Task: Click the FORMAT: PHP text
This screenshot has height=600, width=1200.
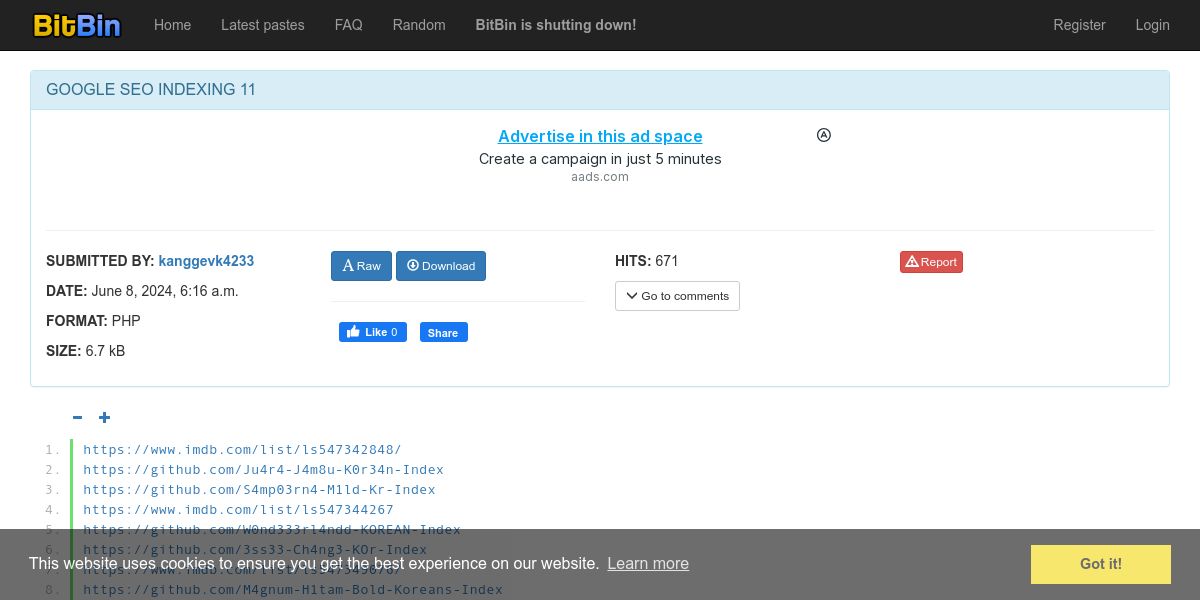Action: [x=93, y=321]
